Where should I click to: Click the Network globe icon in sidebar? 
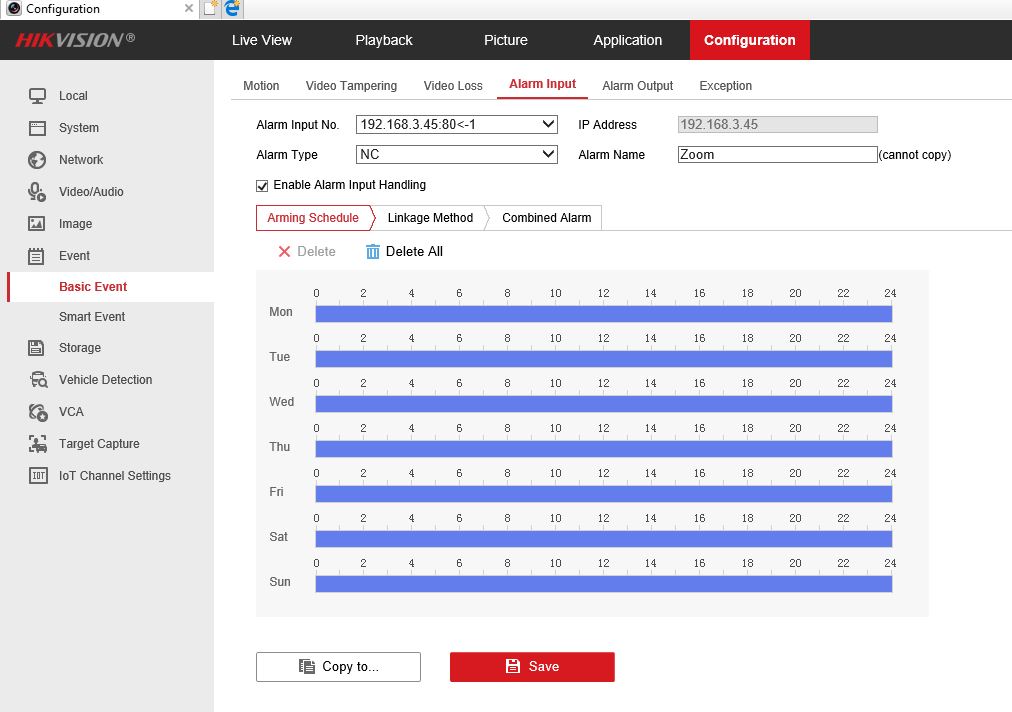point(37,160)
